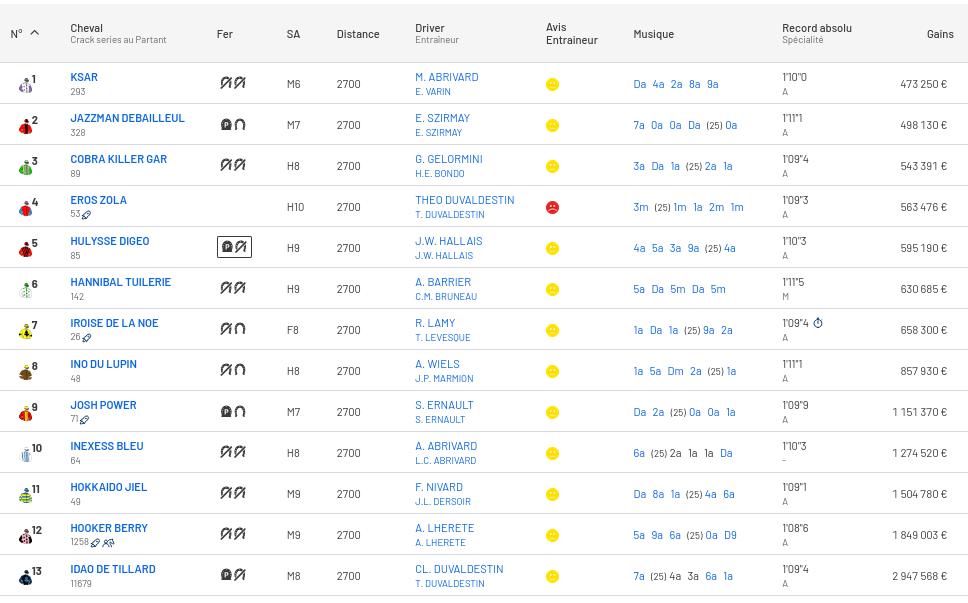Click the silks icon for HOKKAIDO JIEL
This screenshot has height=603, width=968.
pyautogui.click(x=26, y=495)
